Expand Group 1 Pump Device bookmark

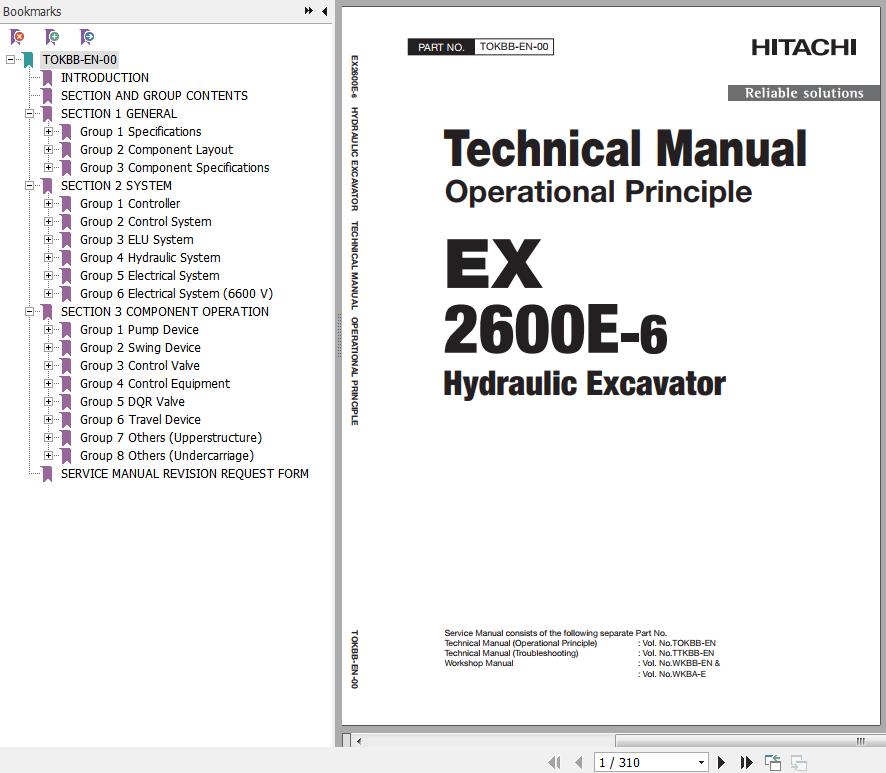(49, 330)
